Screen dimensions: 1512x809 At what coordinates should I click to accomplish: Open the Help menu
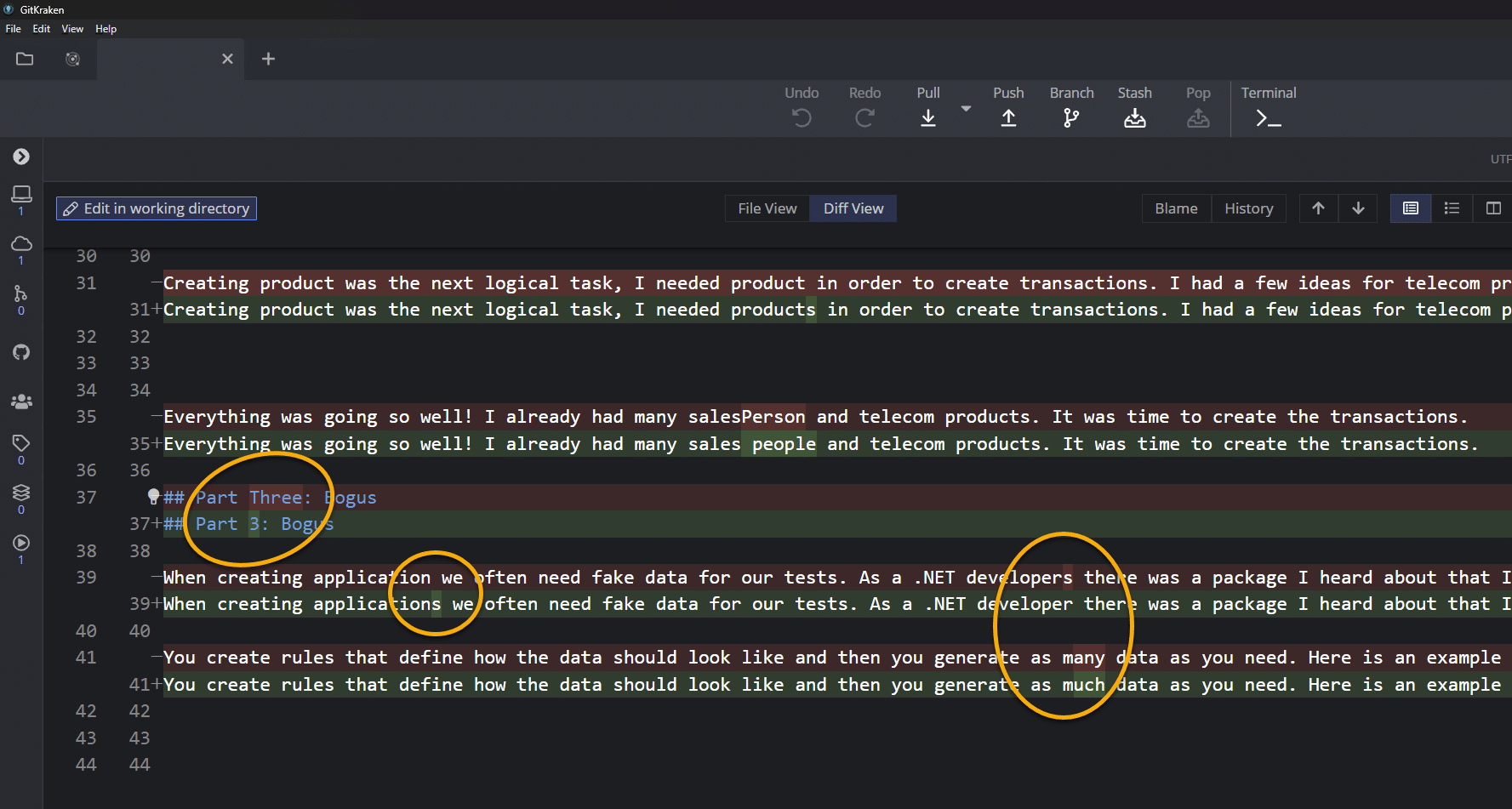[x=106, y=28]
